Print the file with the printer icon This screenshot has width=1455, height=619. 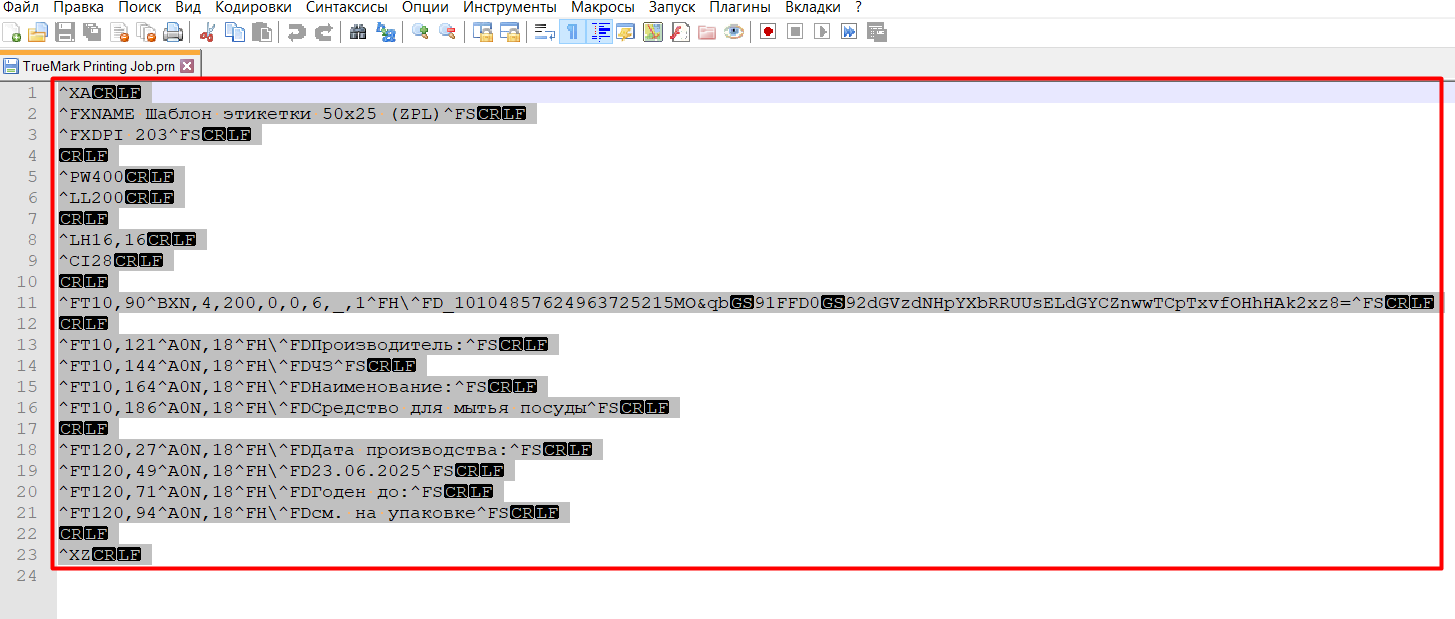[173, 32]
